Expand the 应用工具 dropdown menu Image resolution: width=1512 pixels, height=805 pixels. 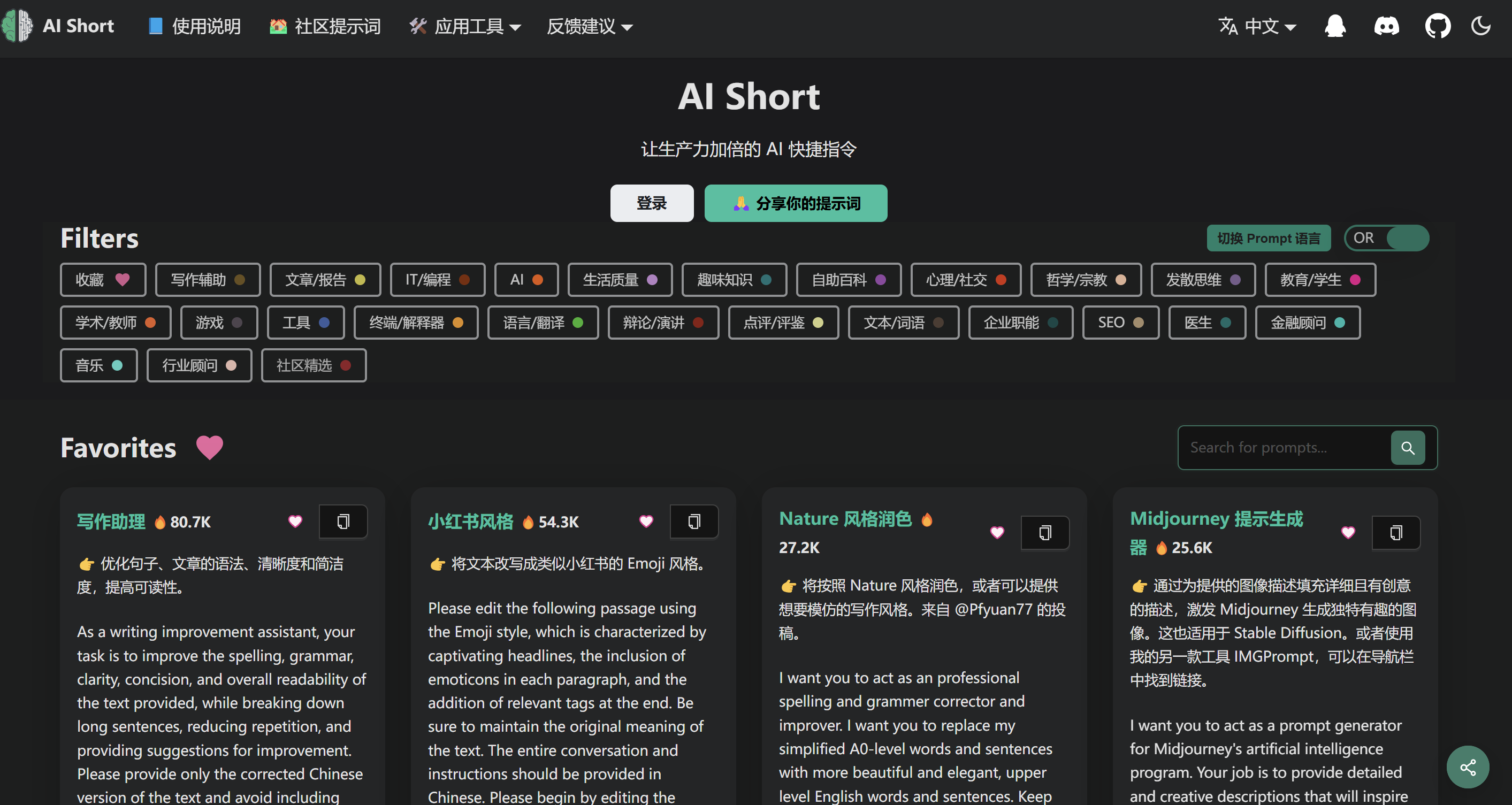465,26
